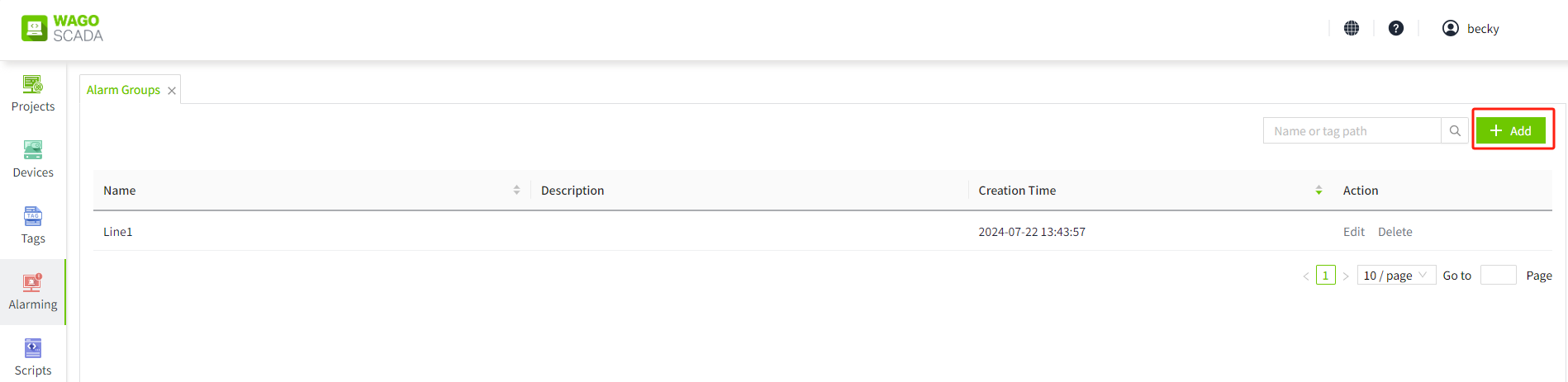1568x382 pixels.
Task: Edit the Line1 alarm group
Action: tap(1353, 232)
